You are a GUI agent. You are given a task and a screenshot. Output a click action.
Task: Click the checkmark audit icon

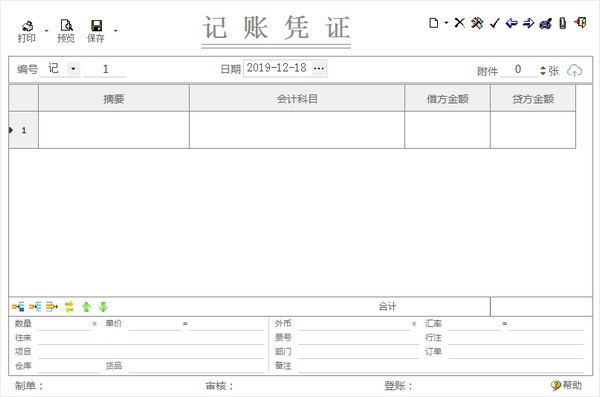click(x=495, y=23)
